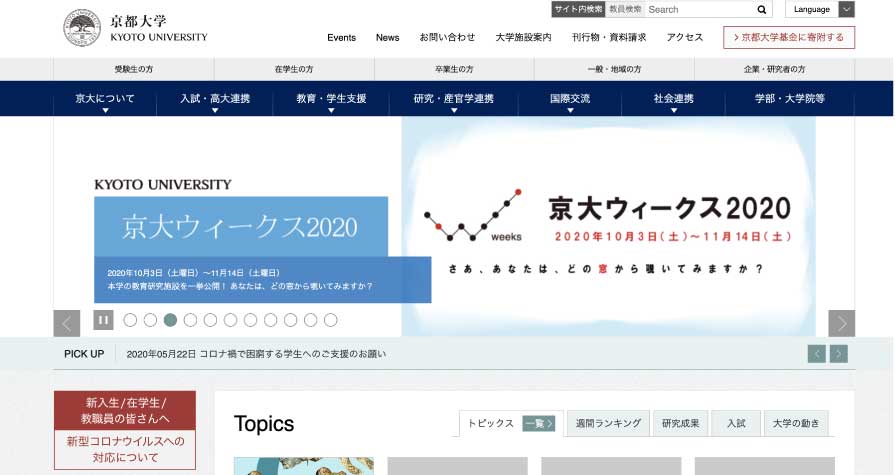Select the eighth slide indicator dot
Image resolution: width=895 pixels, height=475 pixels.
271,320
